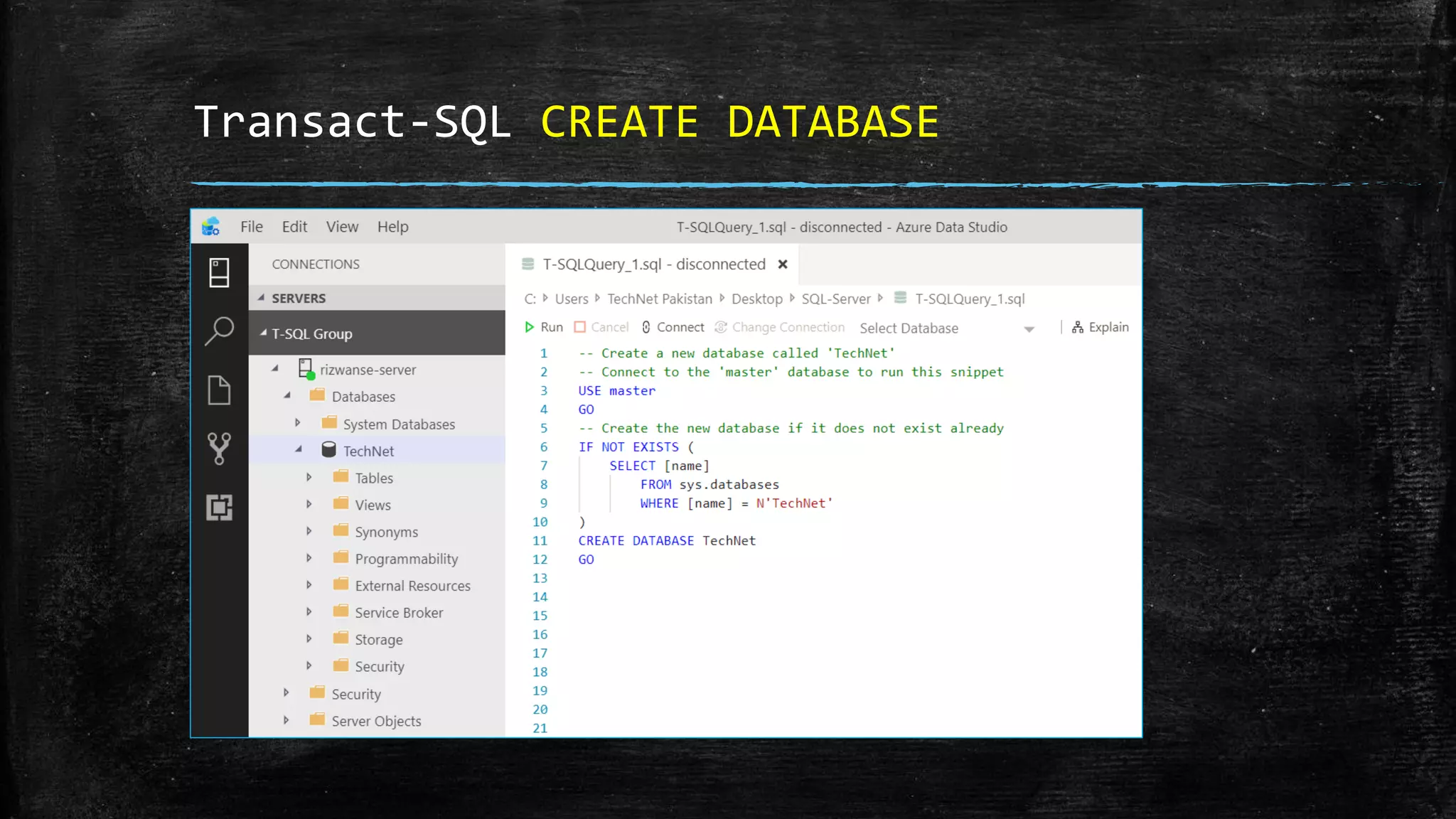This screenshot has width=1456, height=819.
Task: Select the Synonyms label in tree
Action: pyautogui.click(x=386, y=532)
